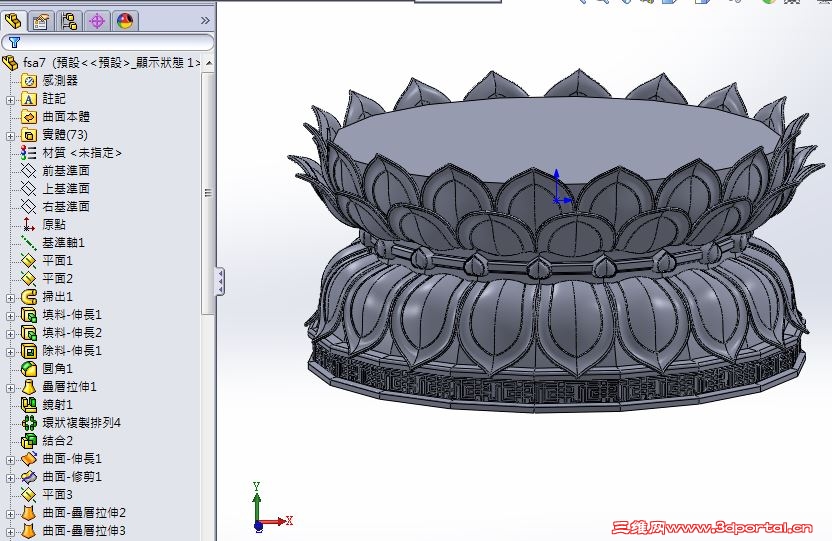Click the 註記 annotations icon
The width and height of the screenshot is (832, 541).
[29, 99]
